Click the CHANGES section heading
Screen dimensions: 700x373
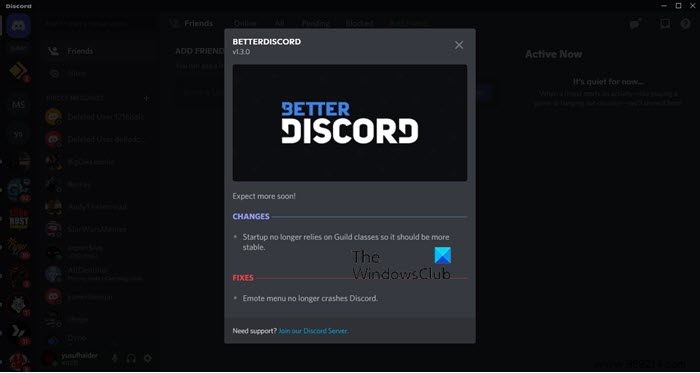point(251,216)
